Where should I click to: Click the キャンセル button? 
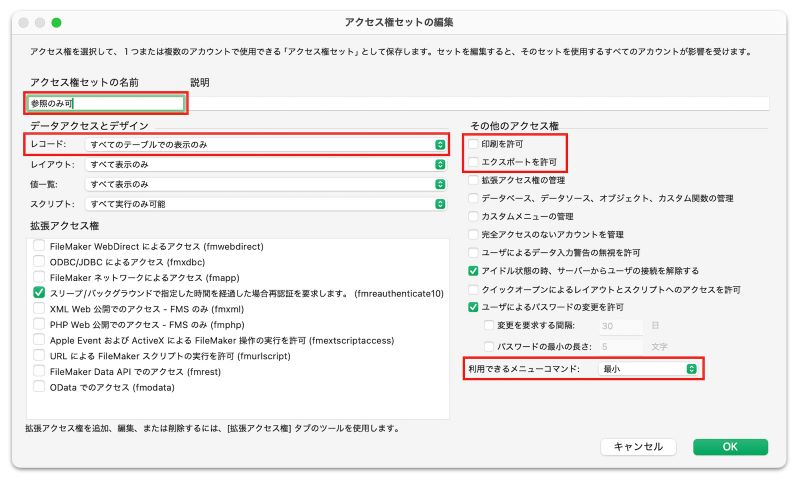[x=638, y=447]
